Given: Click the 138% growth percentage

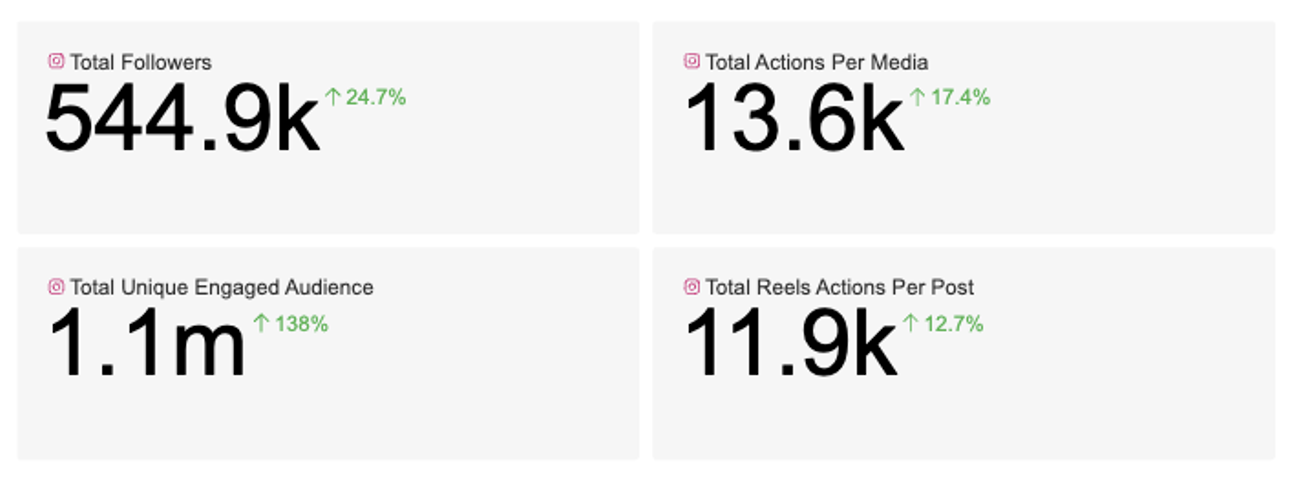Looking at the screenshot, I should click(301, 323).
